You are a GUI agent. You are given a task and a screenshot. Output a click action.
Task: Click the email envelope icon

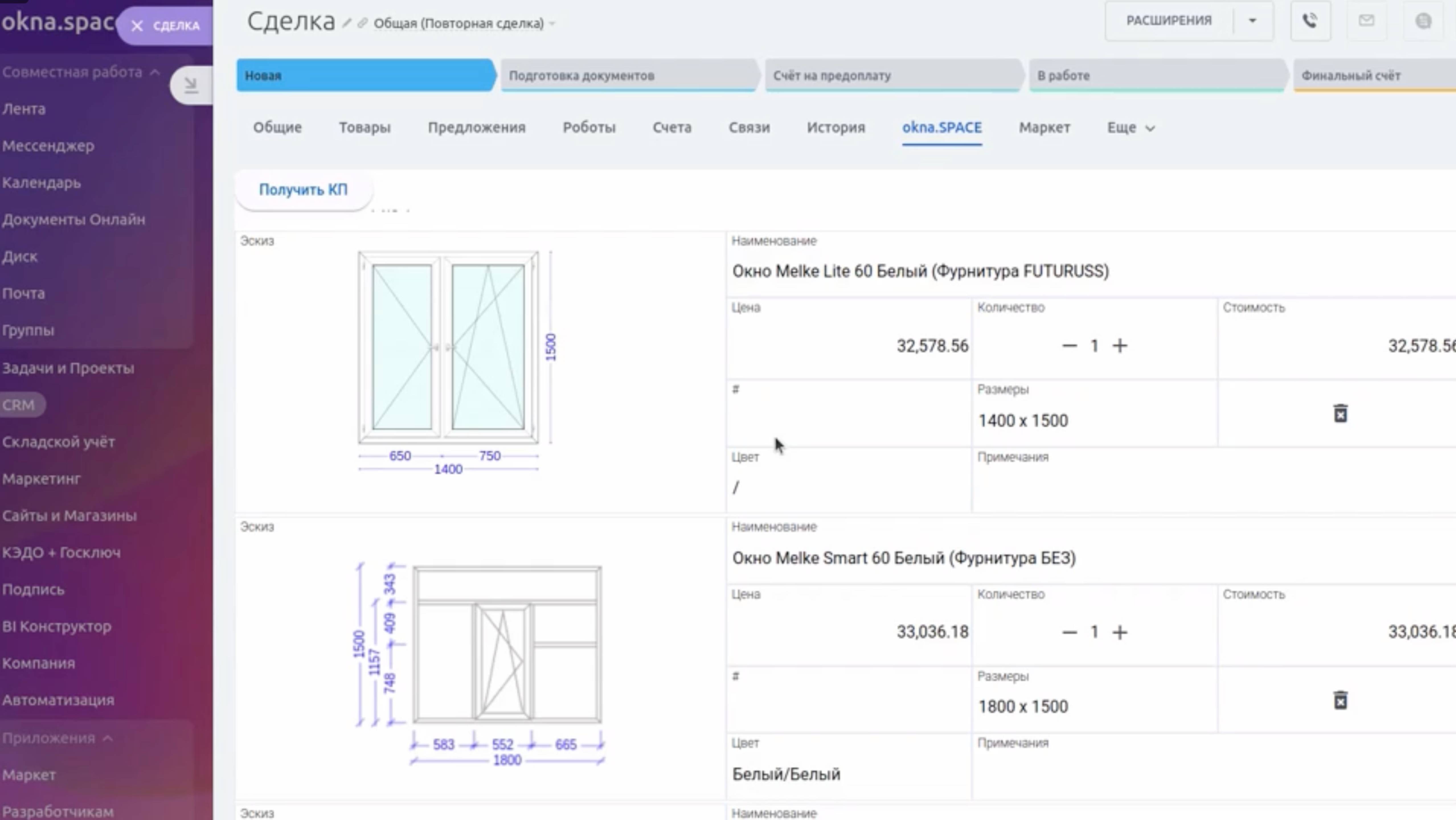pos(1366,21)
